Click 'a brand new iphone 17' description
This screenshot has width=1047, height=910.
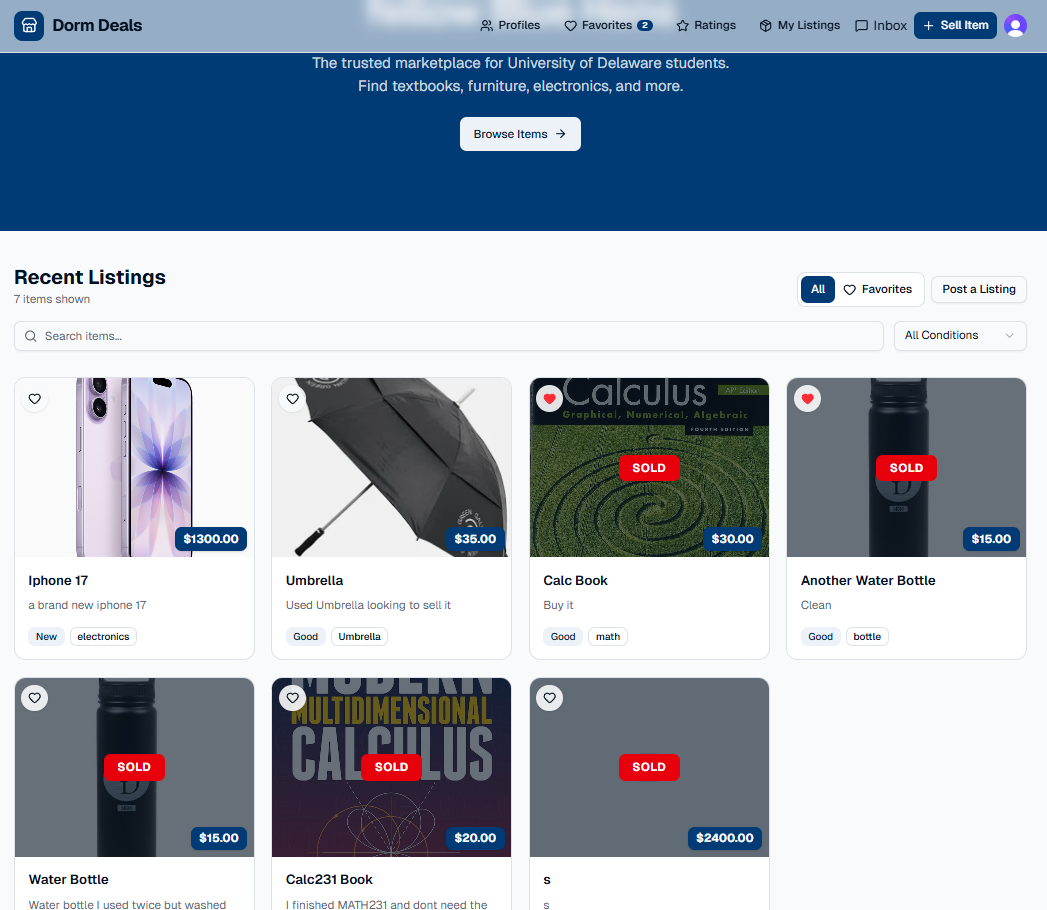coord(87,605)
